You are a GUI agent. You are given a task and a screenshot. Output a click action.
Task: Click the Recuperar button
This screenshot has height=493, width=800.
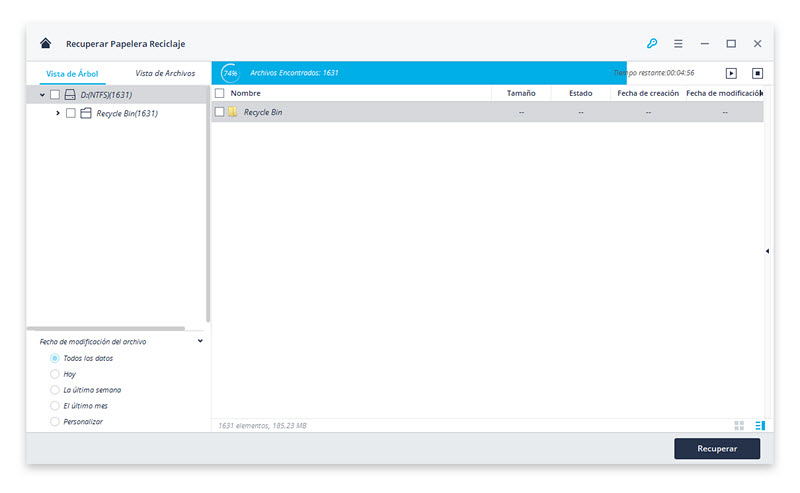pos(717,449)
